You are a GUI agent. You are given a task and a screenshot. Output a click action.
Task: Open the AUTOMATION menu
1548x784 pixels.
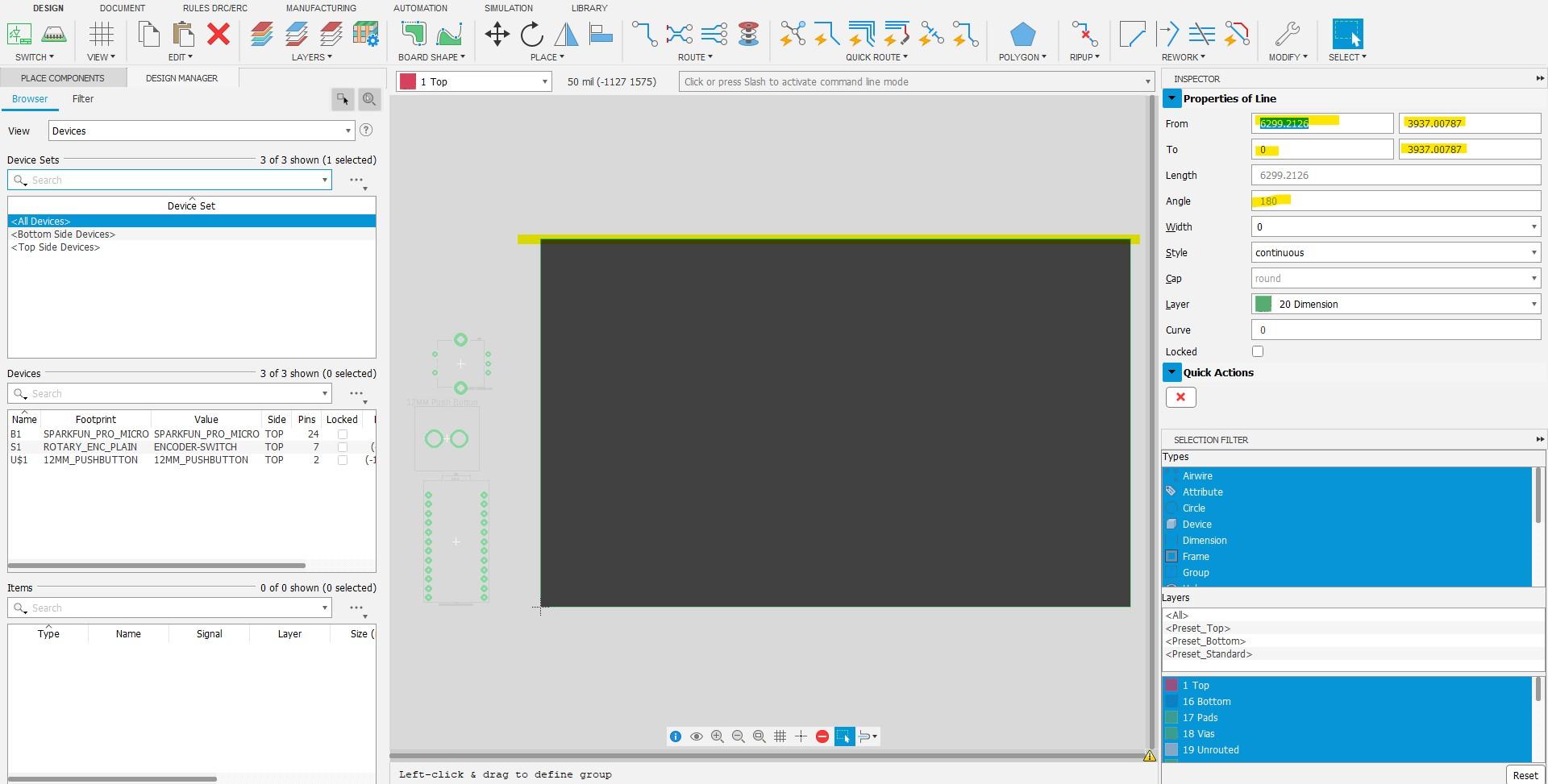[420, 8]
